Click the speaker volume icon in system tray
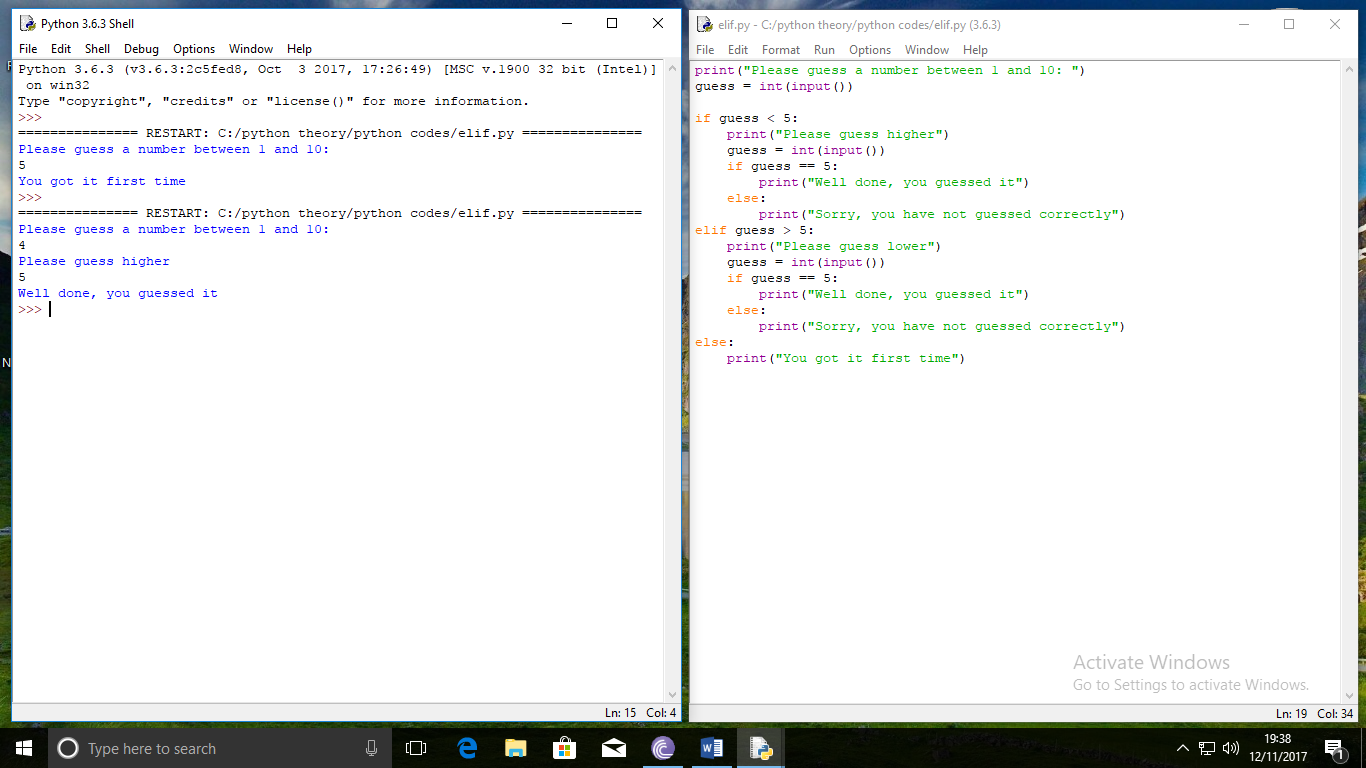The image size is (1366, 768). (1229, 747)
